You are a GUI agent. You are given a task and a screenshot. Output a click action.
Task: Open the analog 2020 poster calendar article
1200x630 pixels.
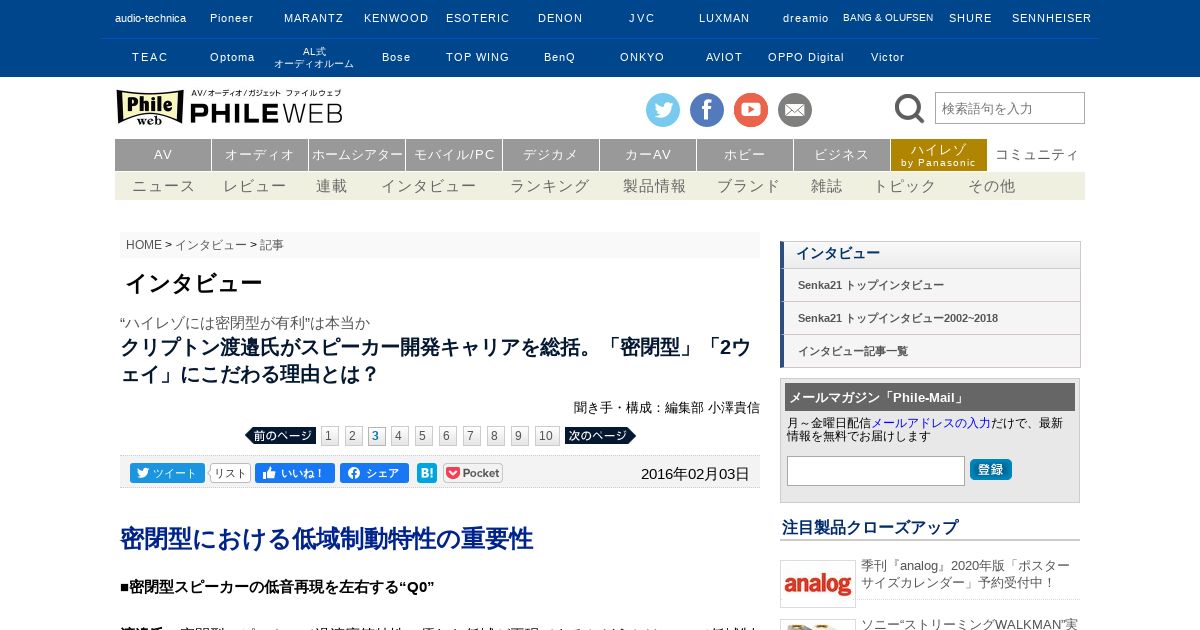pyautogui.click(x=965, y=574)
